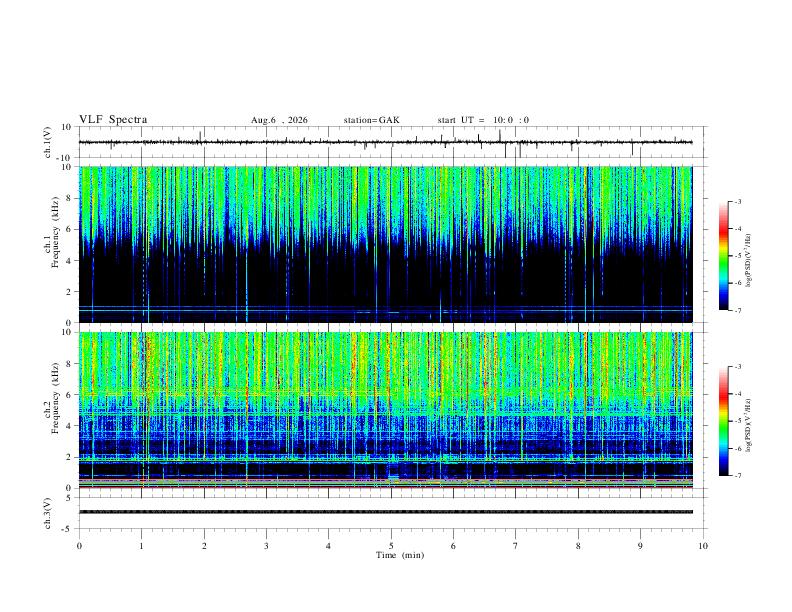Click the -3 value on the ch.2 colorbar
Viewport: 792px width, 612px height.
[x=736, y=367]
